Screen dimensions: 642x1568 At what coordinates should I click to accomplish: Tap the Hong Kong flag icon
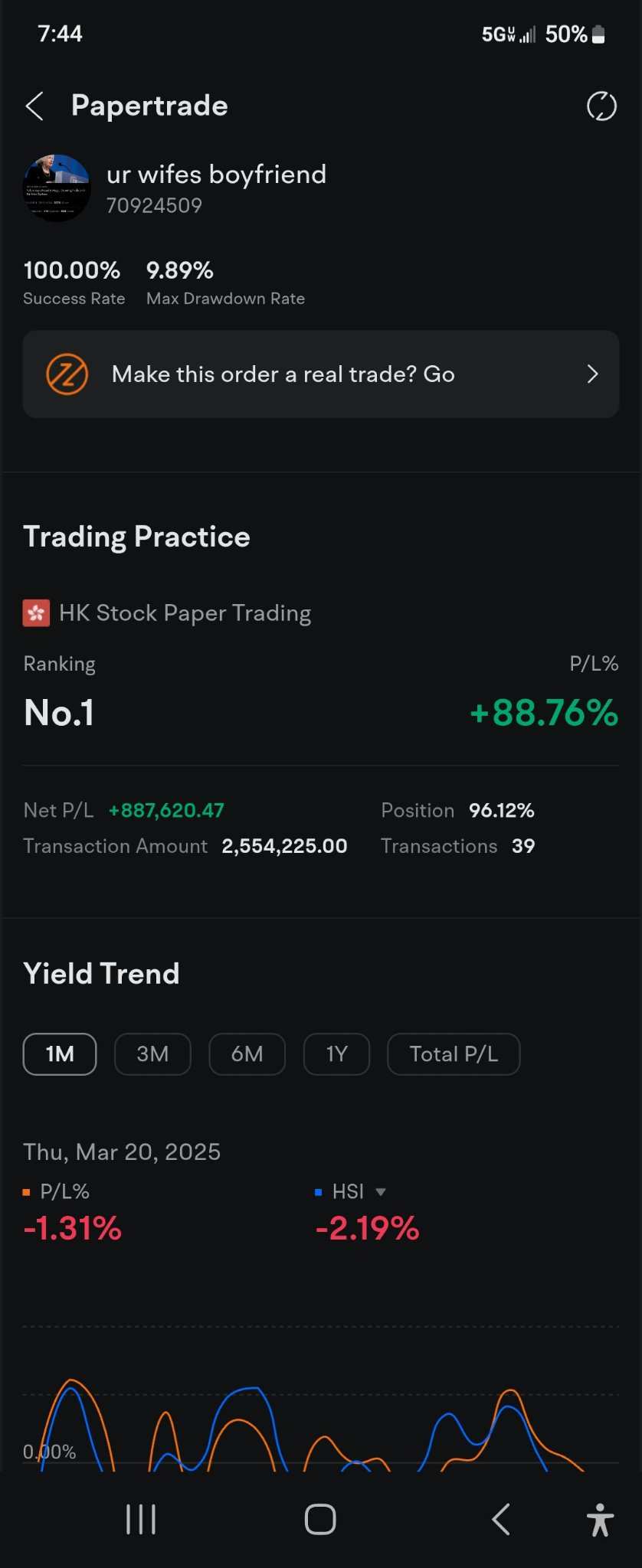click(x=36, y=613)
